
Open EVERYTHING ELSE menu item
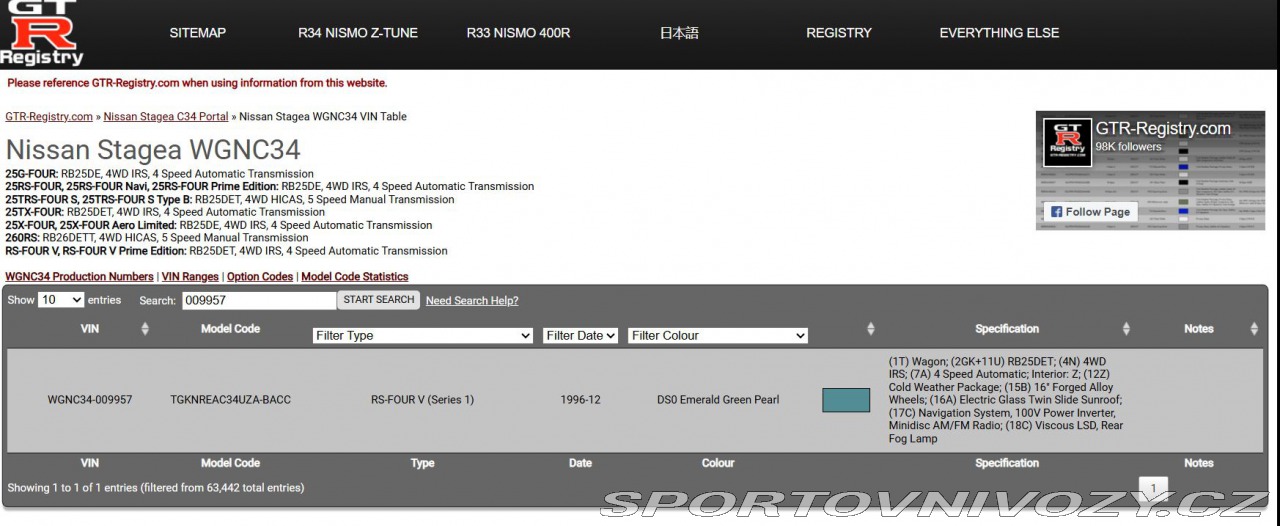point(999,33)
